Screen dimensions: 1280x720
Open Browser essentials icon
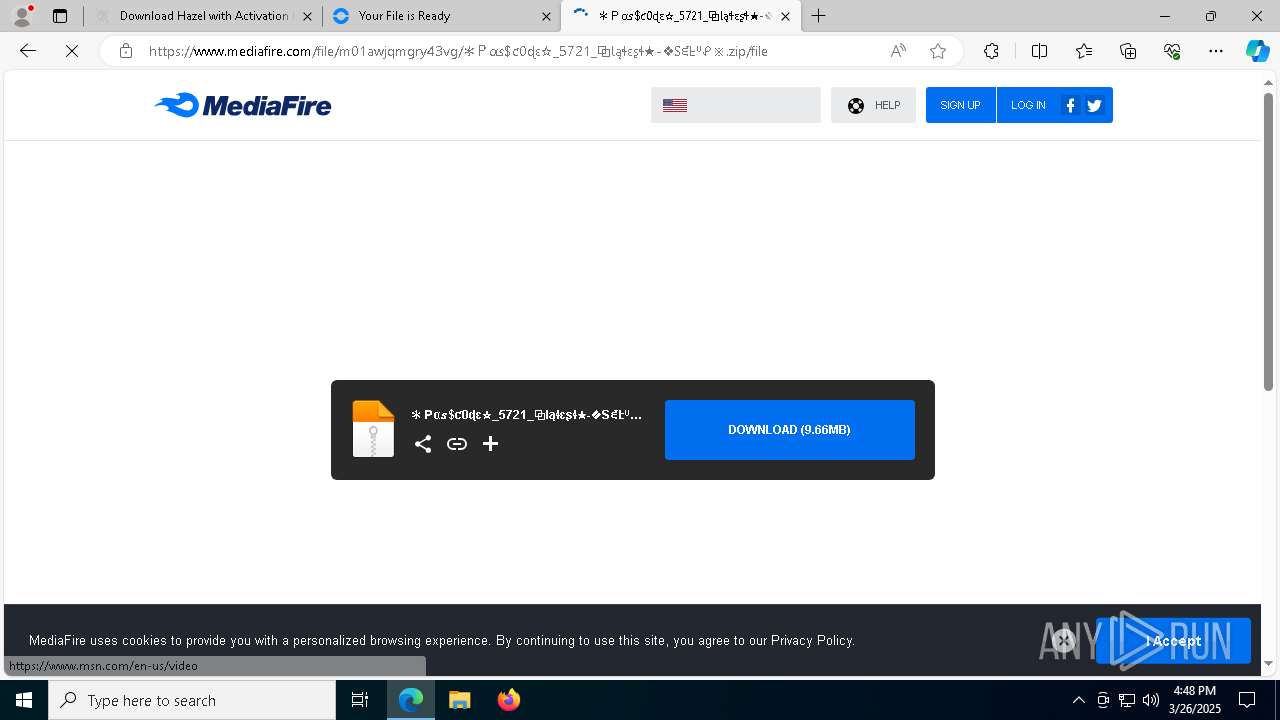coord(1172,51)
